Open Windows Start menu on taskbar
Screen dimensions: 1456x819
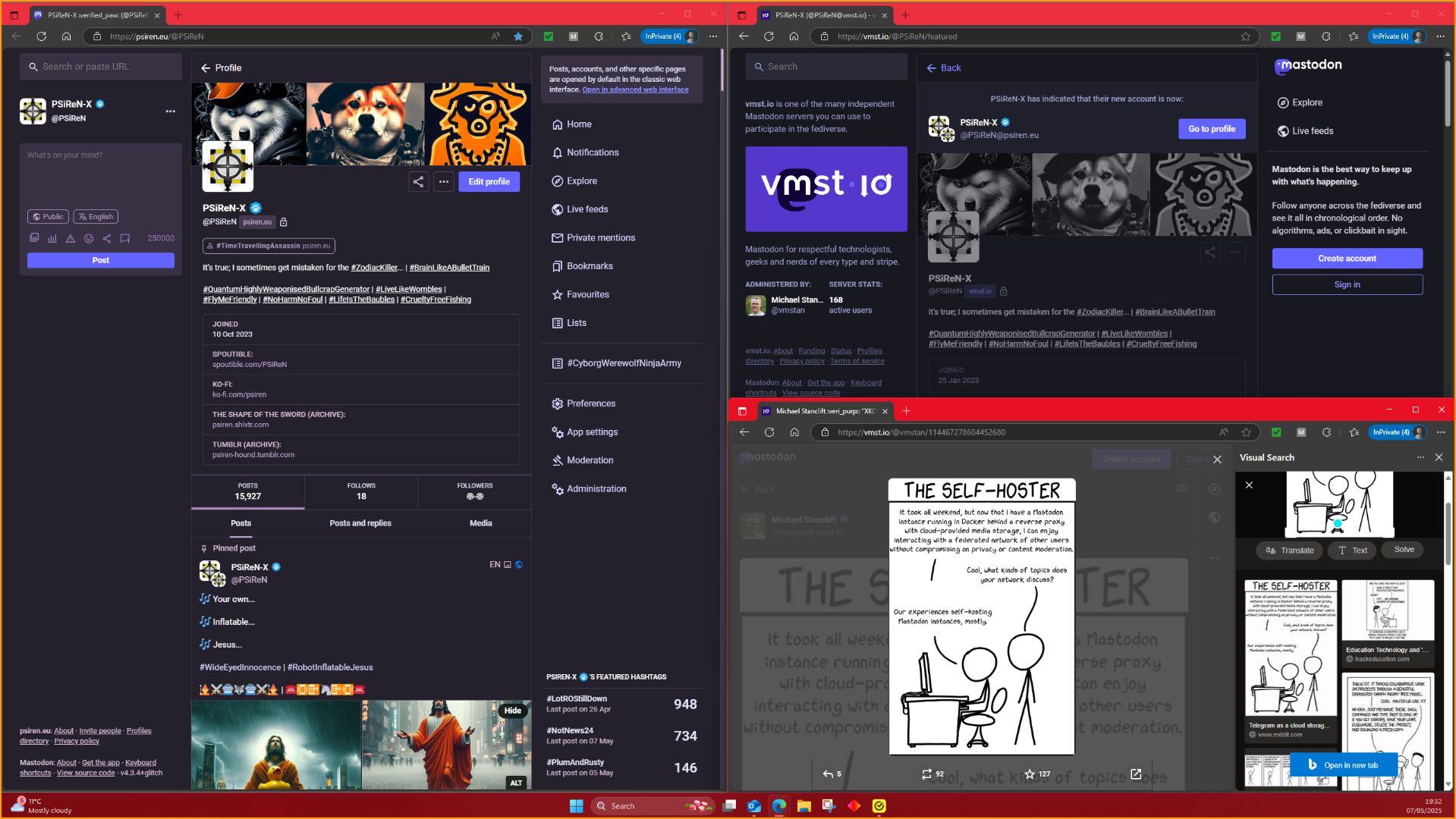577,806
